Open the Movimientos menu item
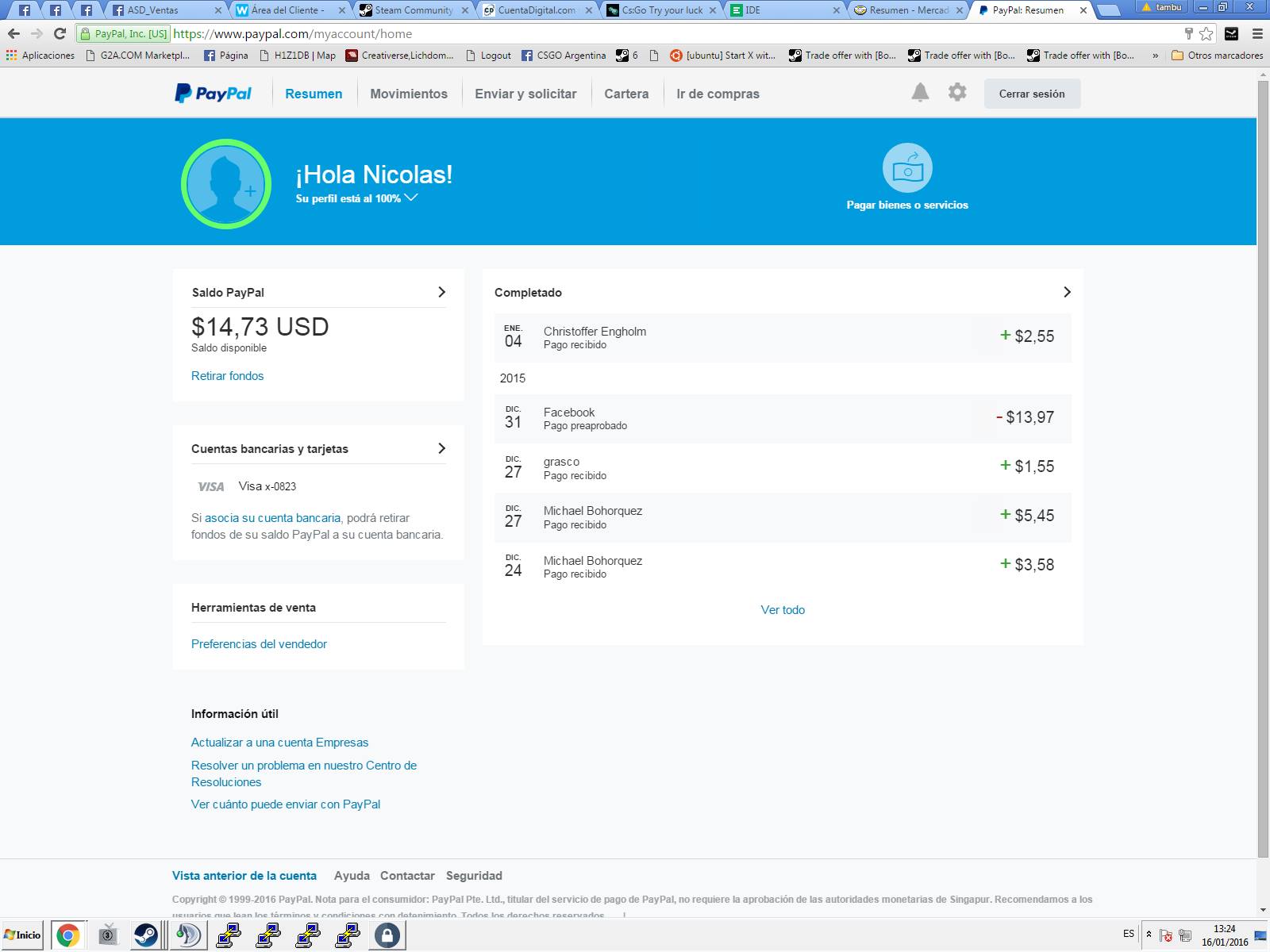 click(409, 94)
